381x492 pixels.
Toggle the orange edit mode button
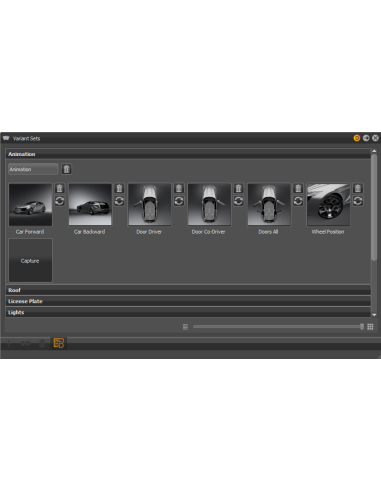(59, 343)
